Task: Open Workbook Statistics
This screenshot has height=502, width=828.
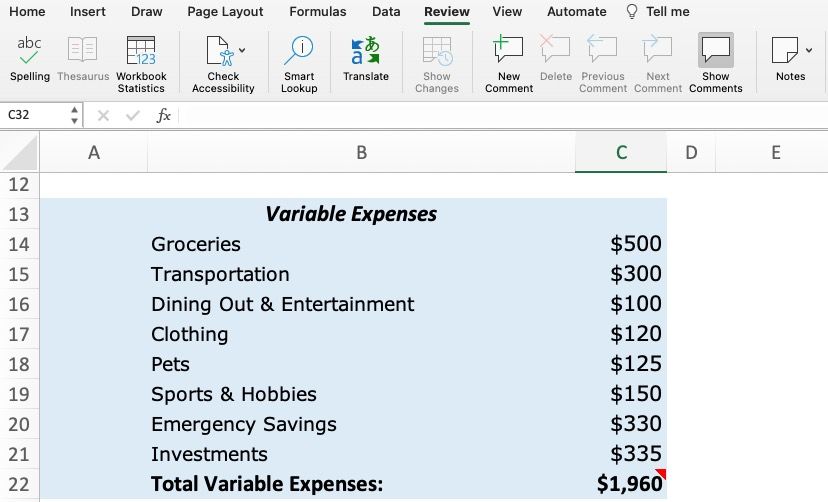Action: pyautogui.click(x=141, y=64)
